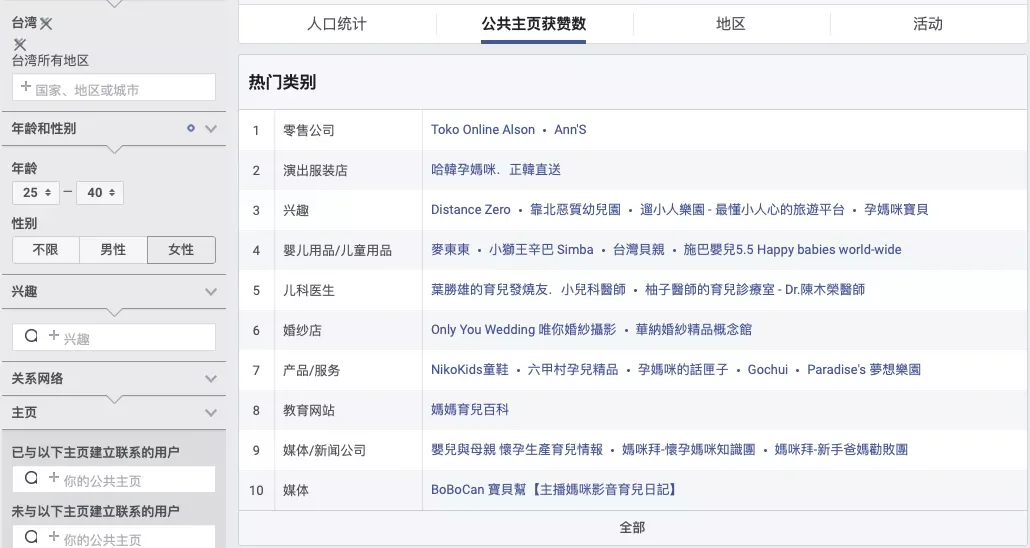
Task: Expand the 主页 section chevron
Action: click(x=211, y=413)
